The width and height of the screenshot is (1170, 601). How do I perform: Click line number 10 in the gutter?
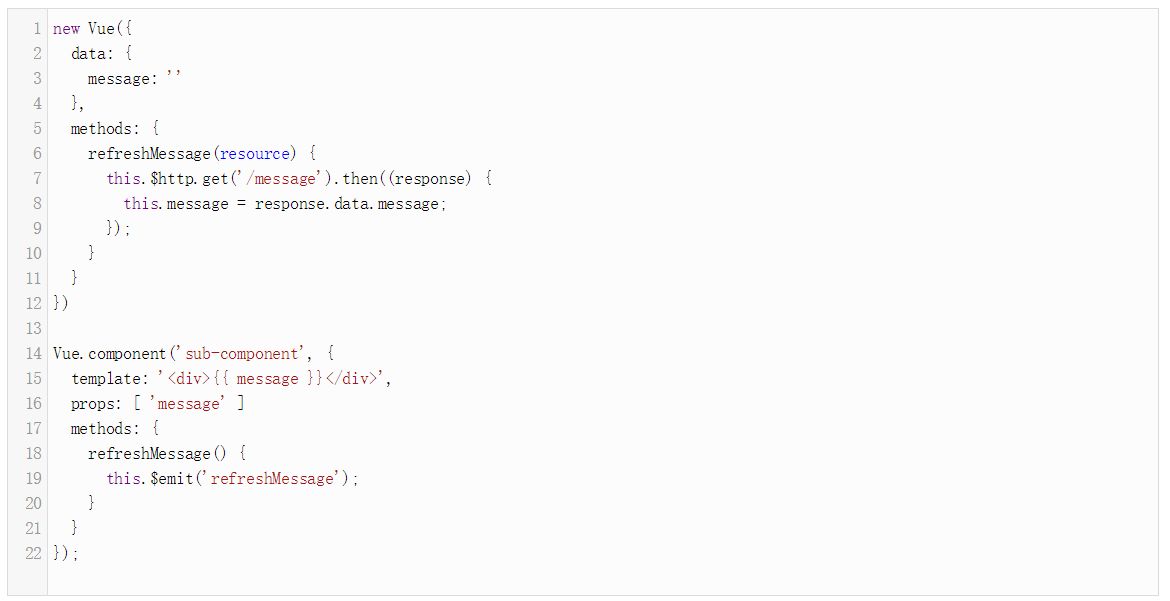[34, 254]
